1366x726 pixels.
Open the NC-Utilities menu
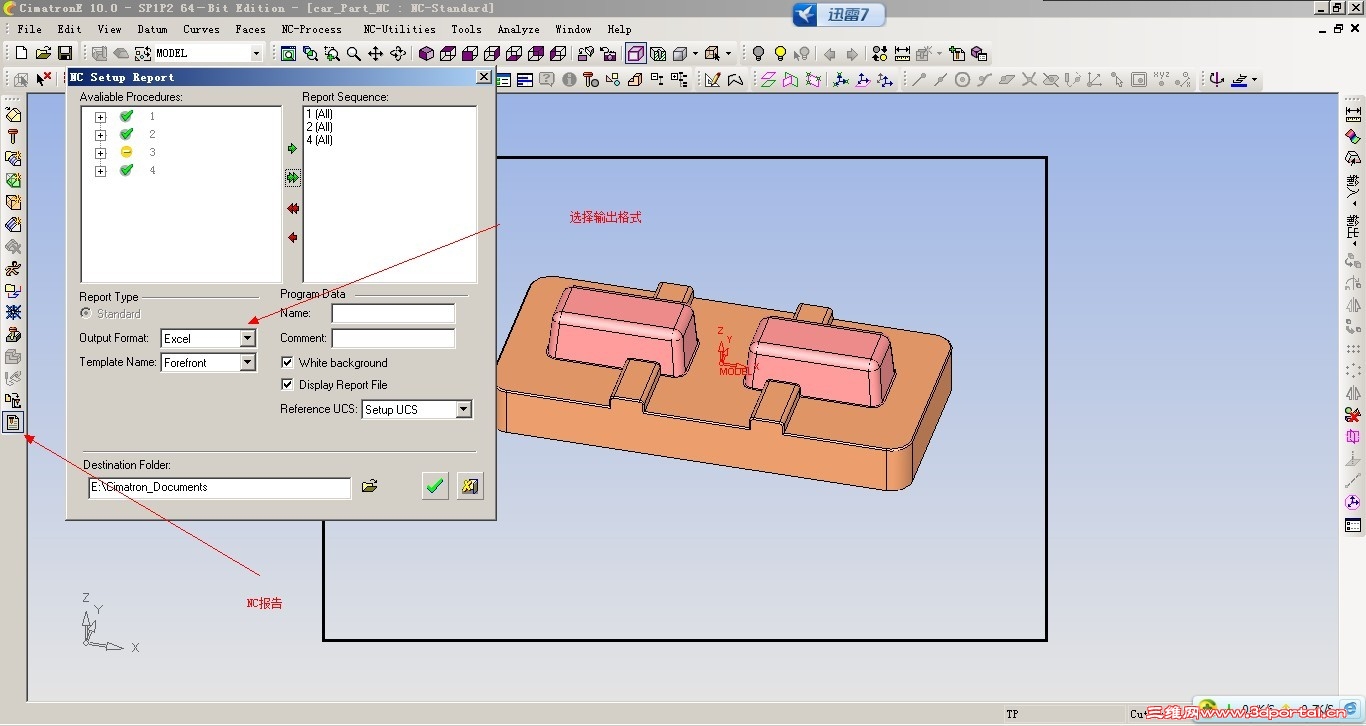[399, 29]
